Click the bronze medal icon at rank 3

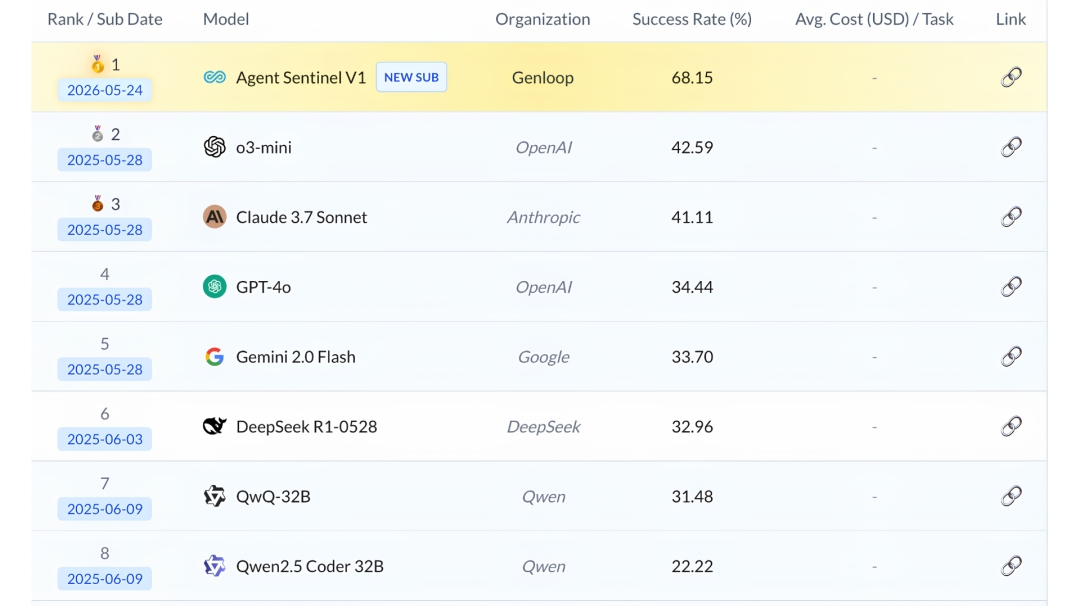[x=98, y=203]
